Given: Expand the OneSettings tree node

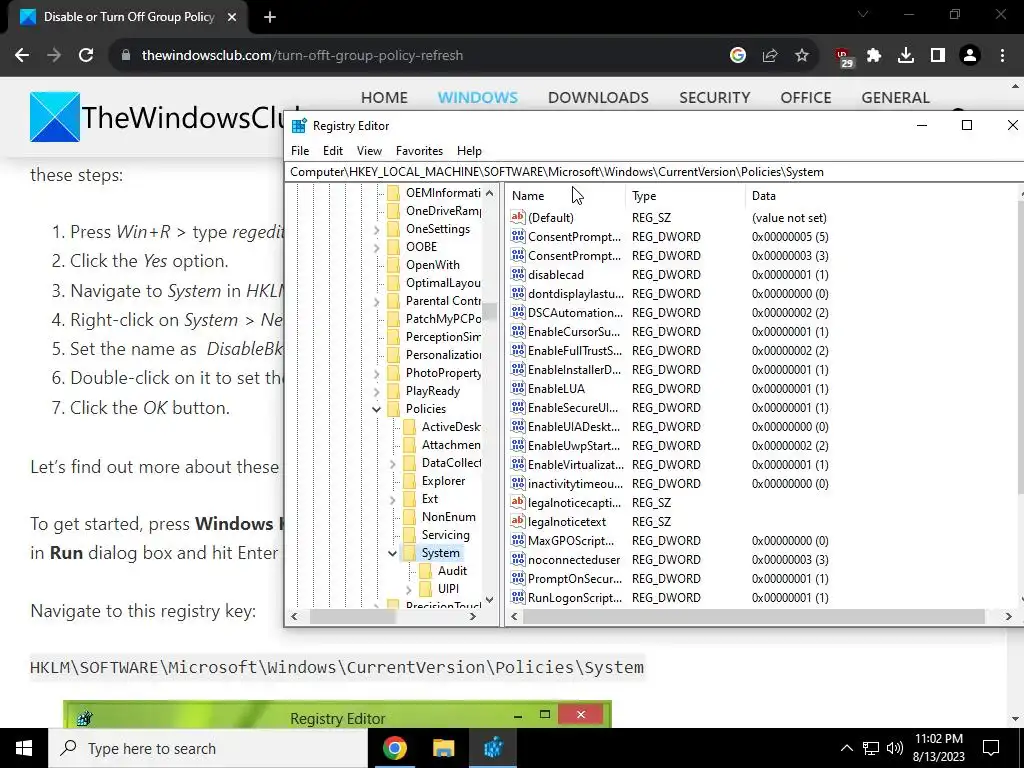Looking at the screenshot, I should [x=377, y=229].
